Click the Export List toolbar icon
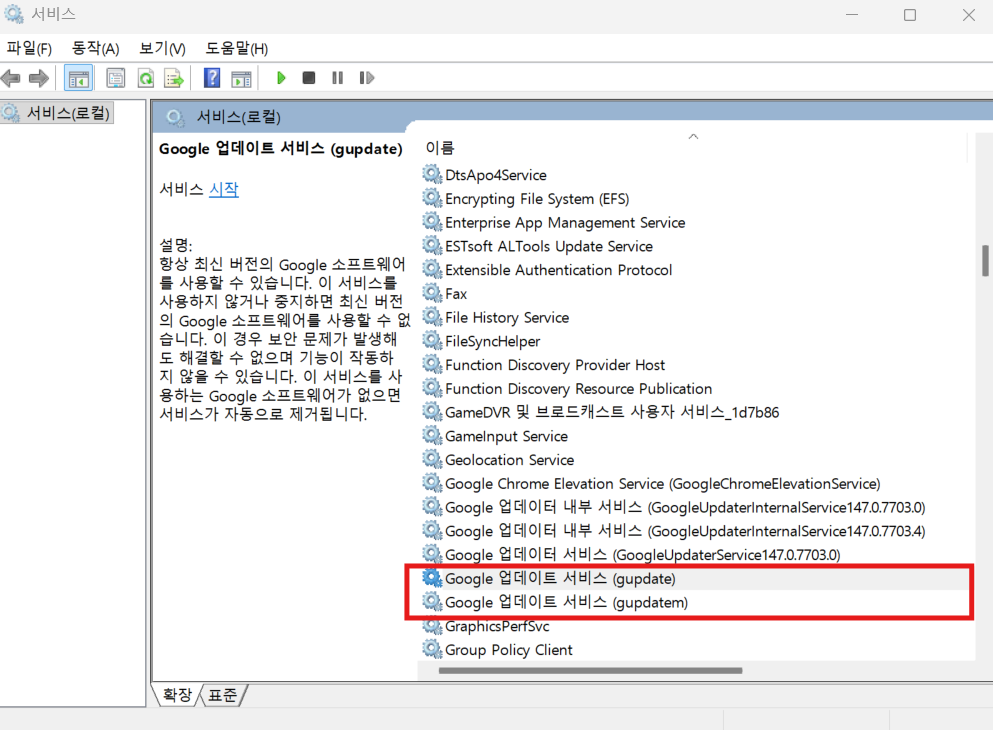 click(x=174, y=79)
